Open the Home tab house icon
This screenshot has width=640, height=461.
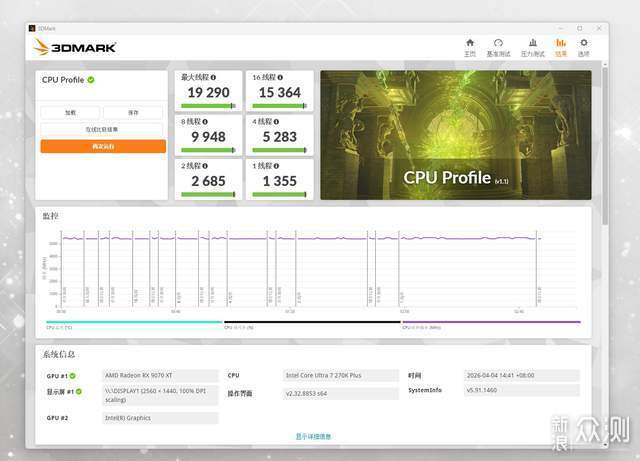pos(470,42)
